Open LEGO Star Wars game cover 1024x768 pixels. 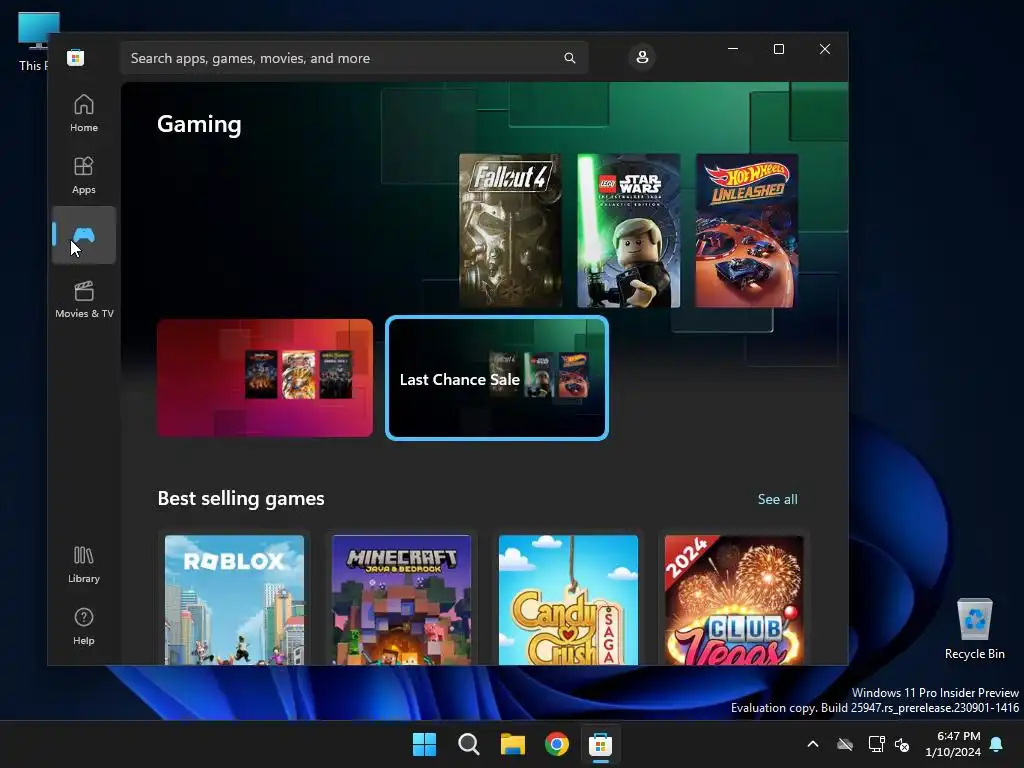[x=628, y=231]
